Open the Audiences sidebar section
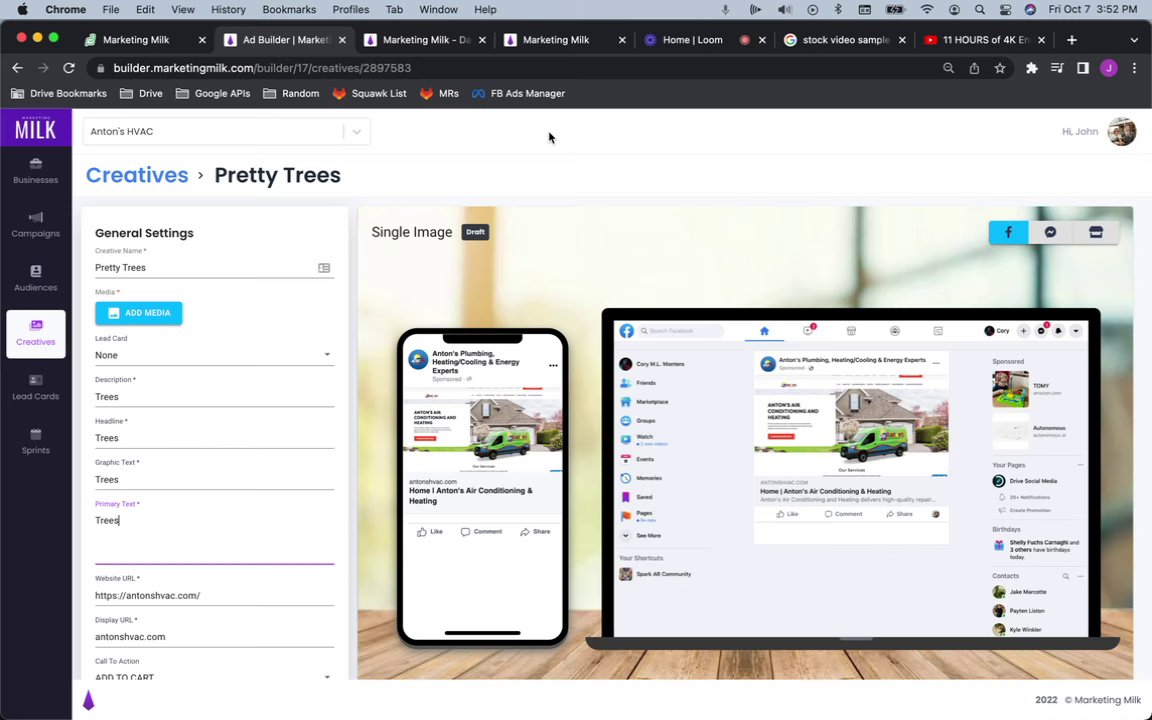The image size is (1152, 720). pos(35,278)
